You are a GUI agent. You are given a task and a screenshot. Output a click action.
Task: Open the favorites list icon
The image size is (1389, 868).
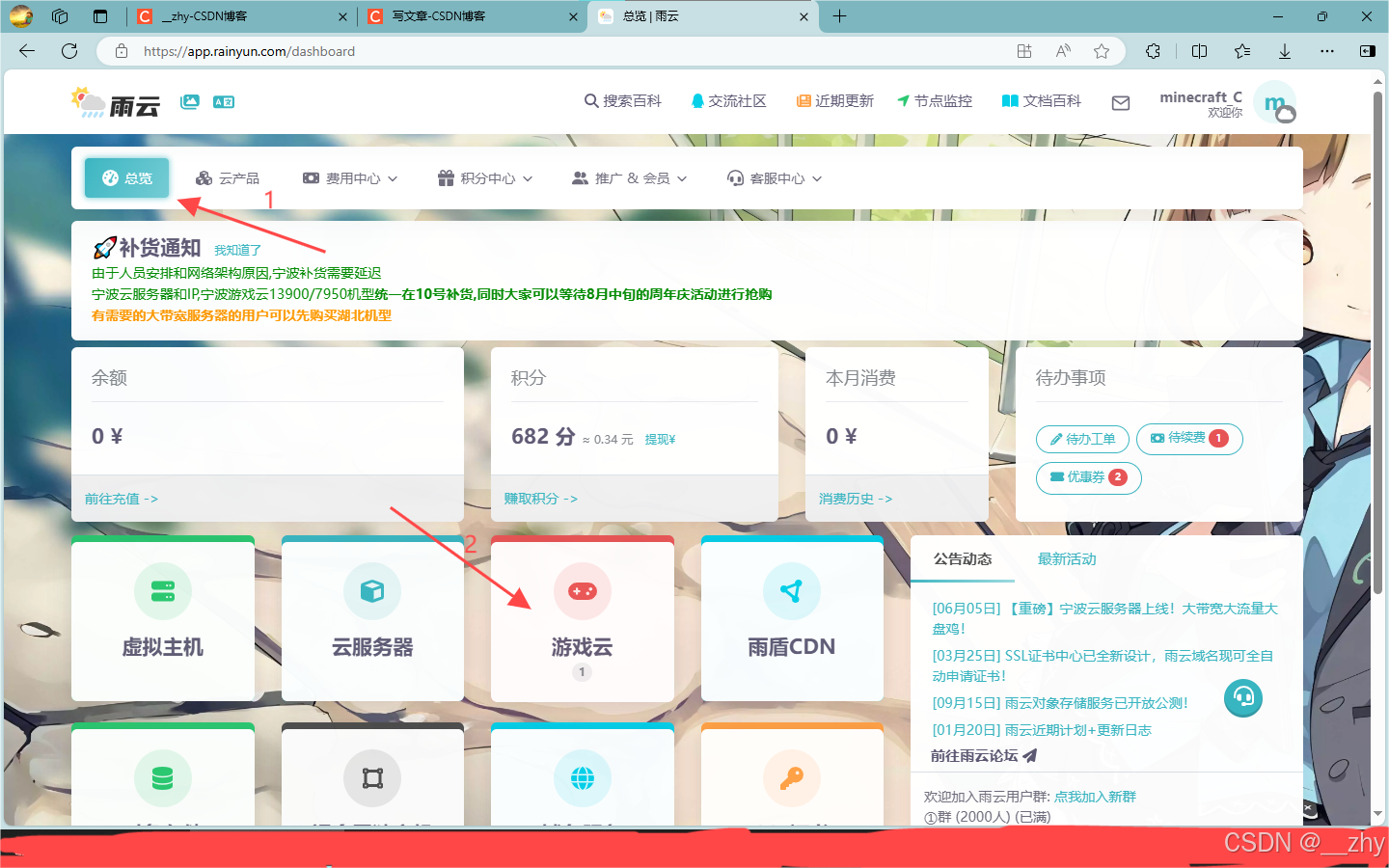tap(1242, 51)
